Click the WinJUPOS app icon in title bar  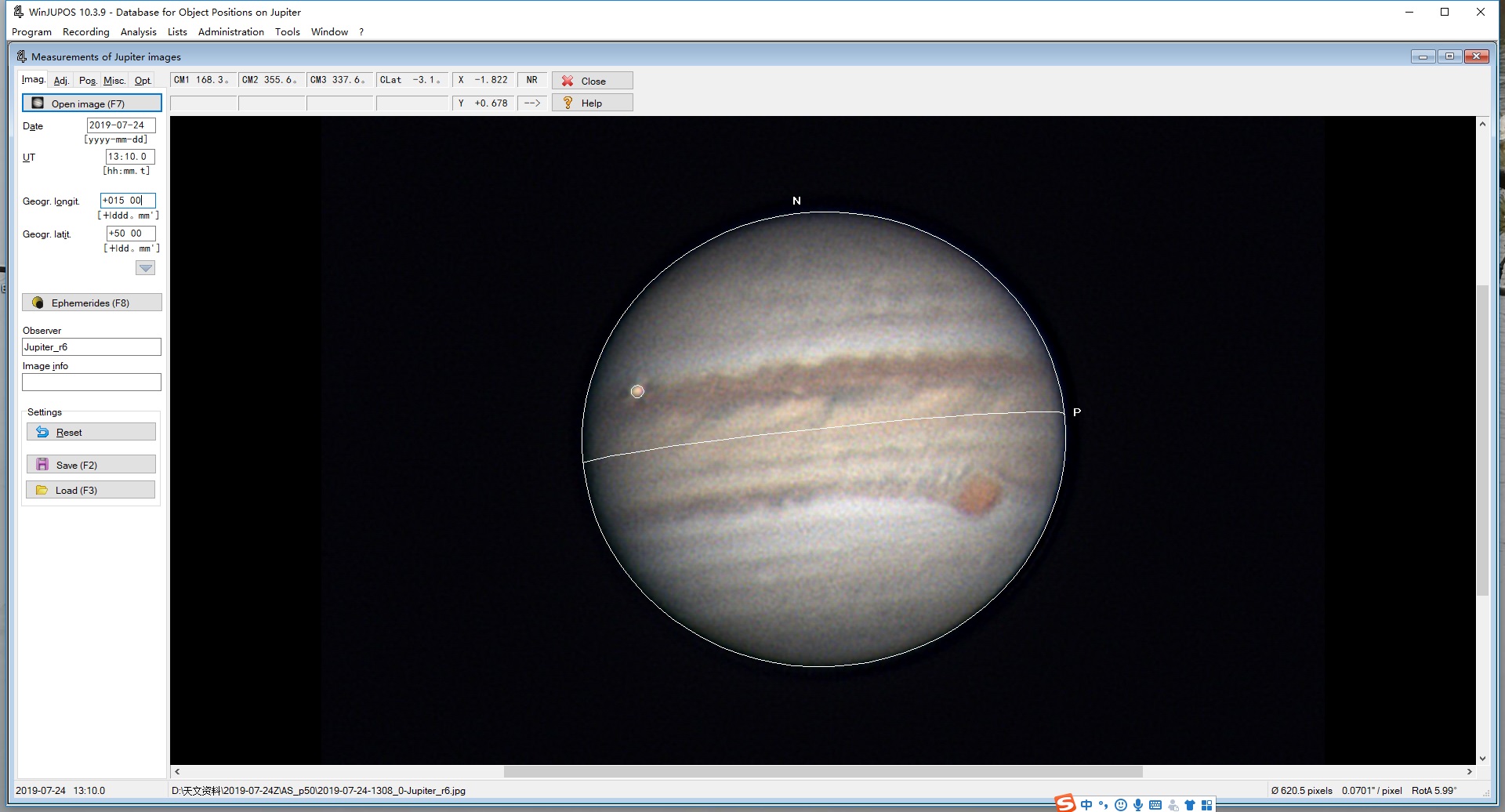pyautogui.click(x=18, y=12)
